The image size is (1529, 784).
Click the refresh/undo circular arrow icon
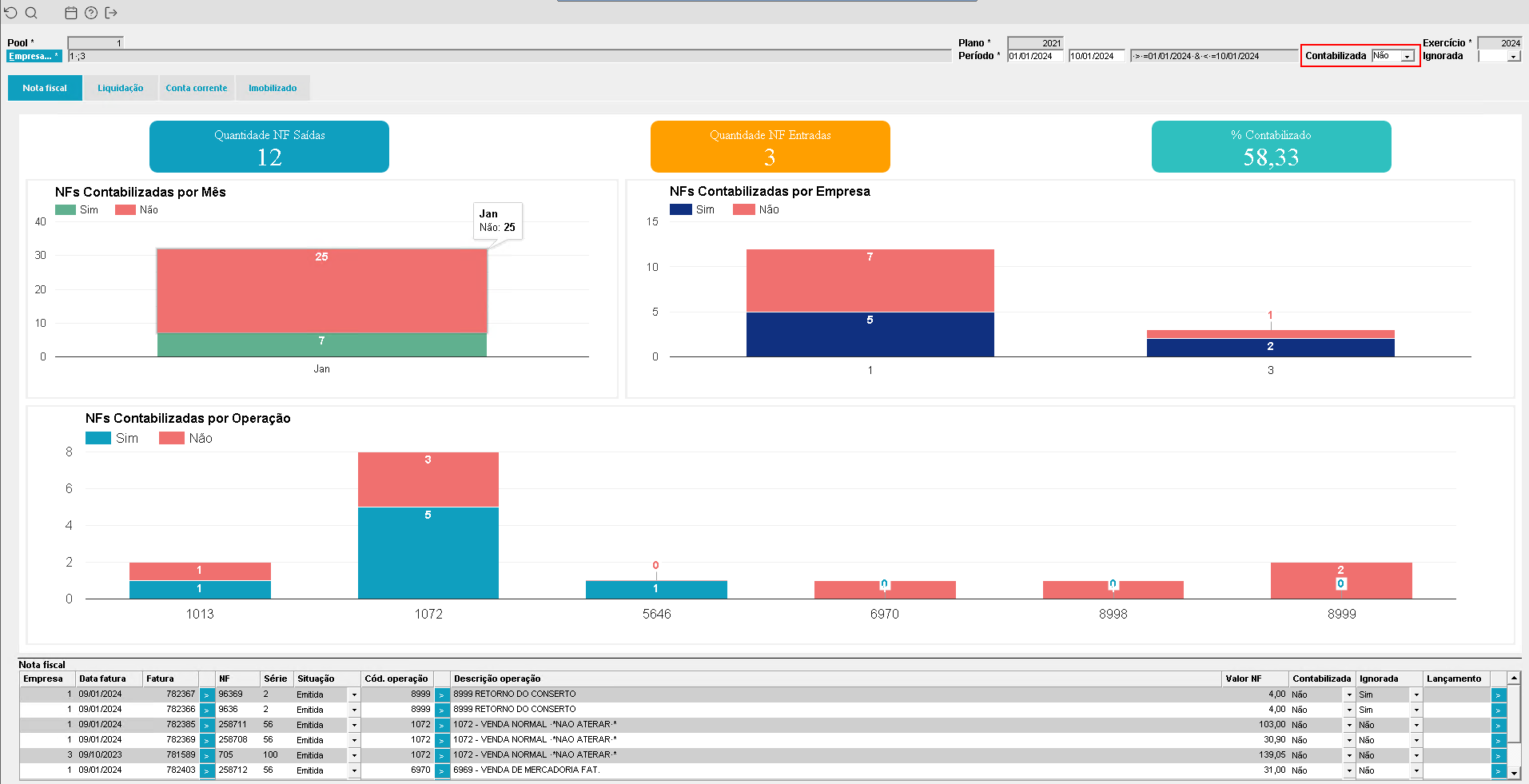(10, 13)
